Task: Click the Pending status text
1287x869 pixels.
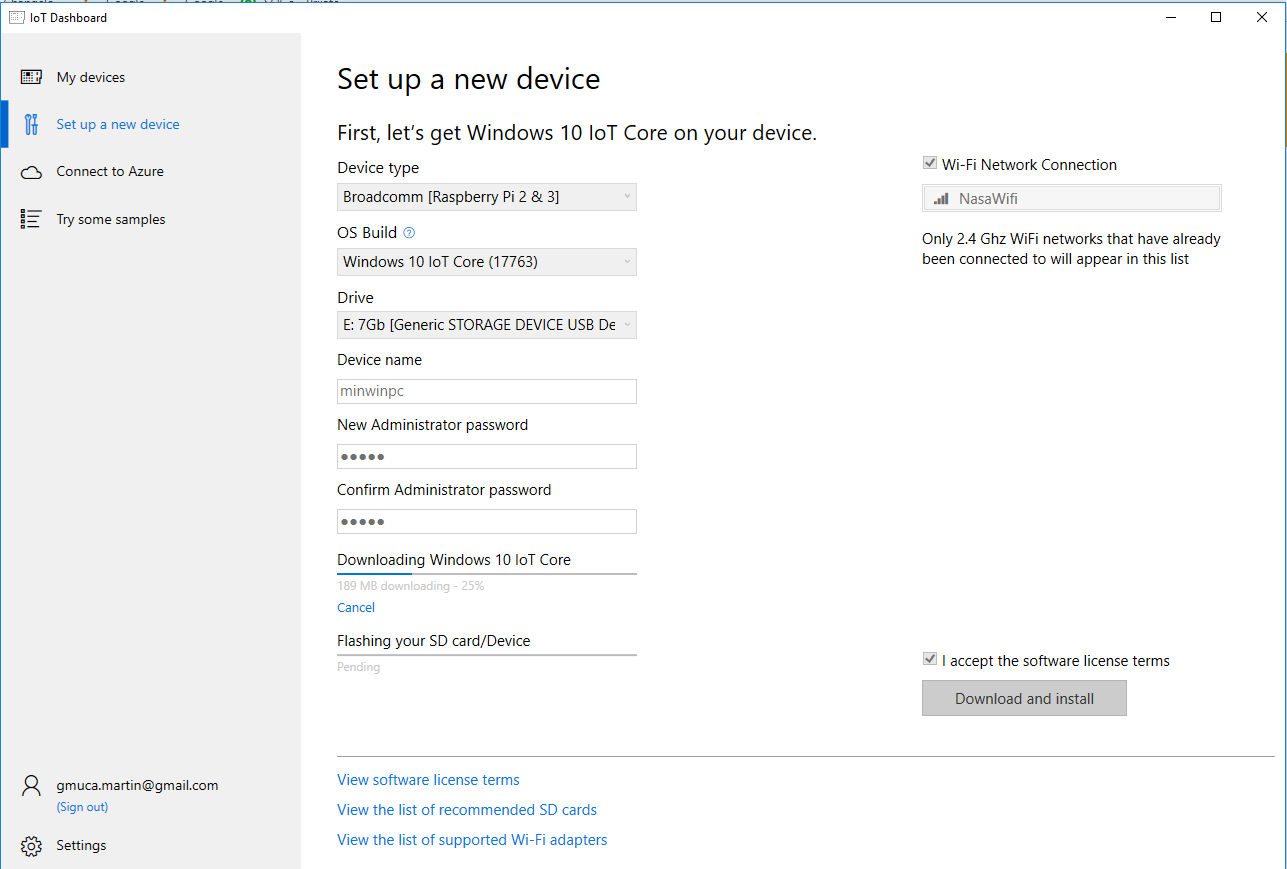Action: point(358,667)
